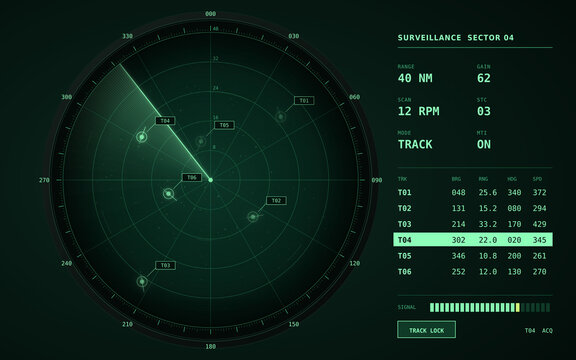Select the T03 target blip on radar
The height and width of the screenshot is (360, 576).
(x=142, y=282)
